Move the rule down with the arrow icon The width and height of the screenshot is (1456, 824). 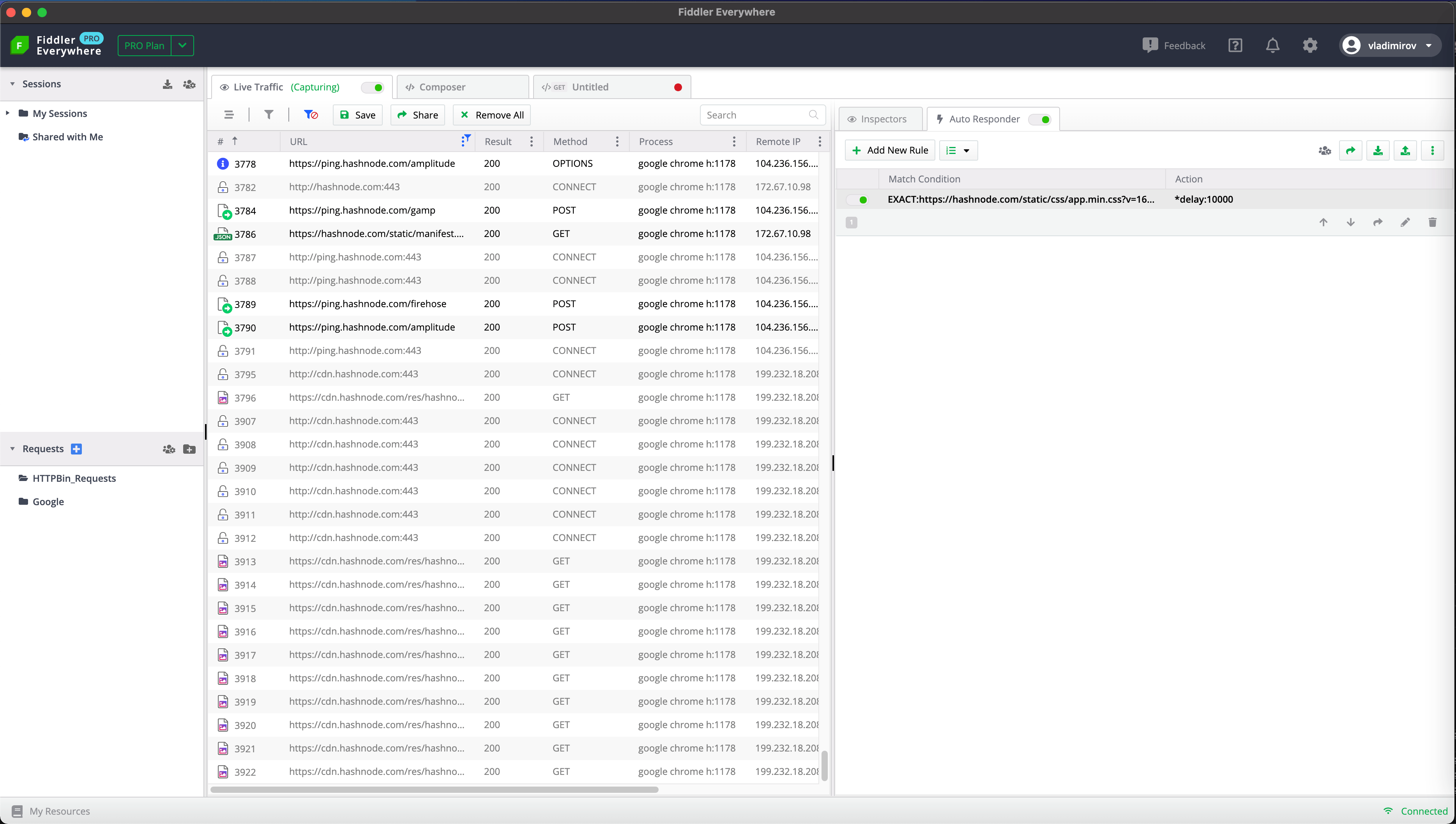coord(1350,223)
